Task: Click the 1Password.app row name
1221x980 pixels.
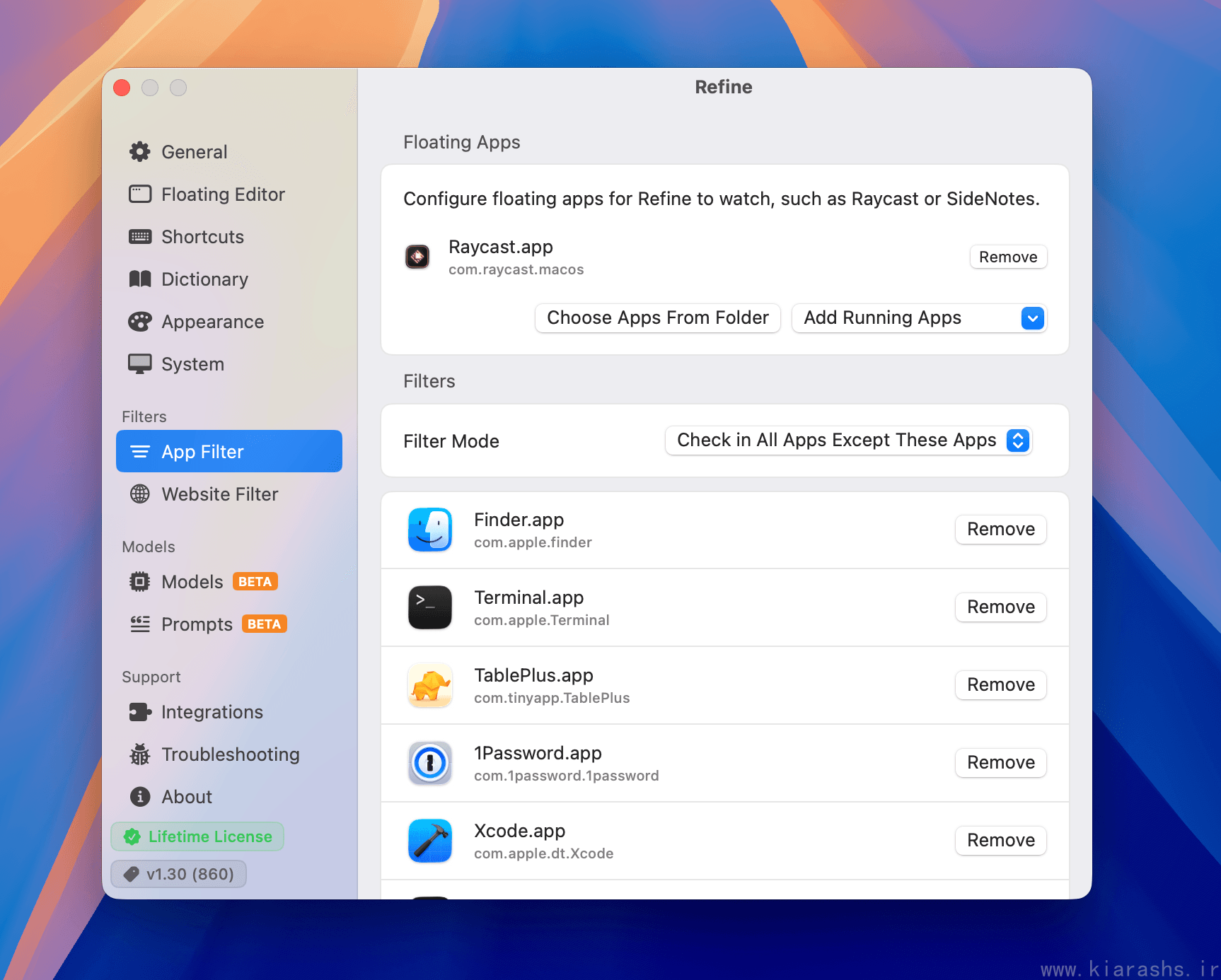Action: [538, 753]
